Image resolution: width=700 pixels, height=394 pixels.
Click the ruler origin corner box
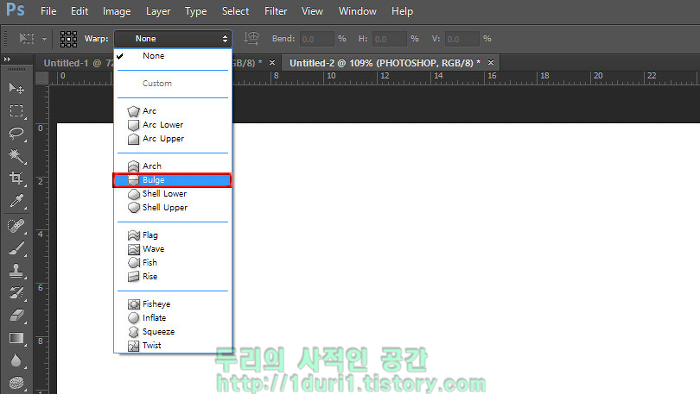point(42,78)
